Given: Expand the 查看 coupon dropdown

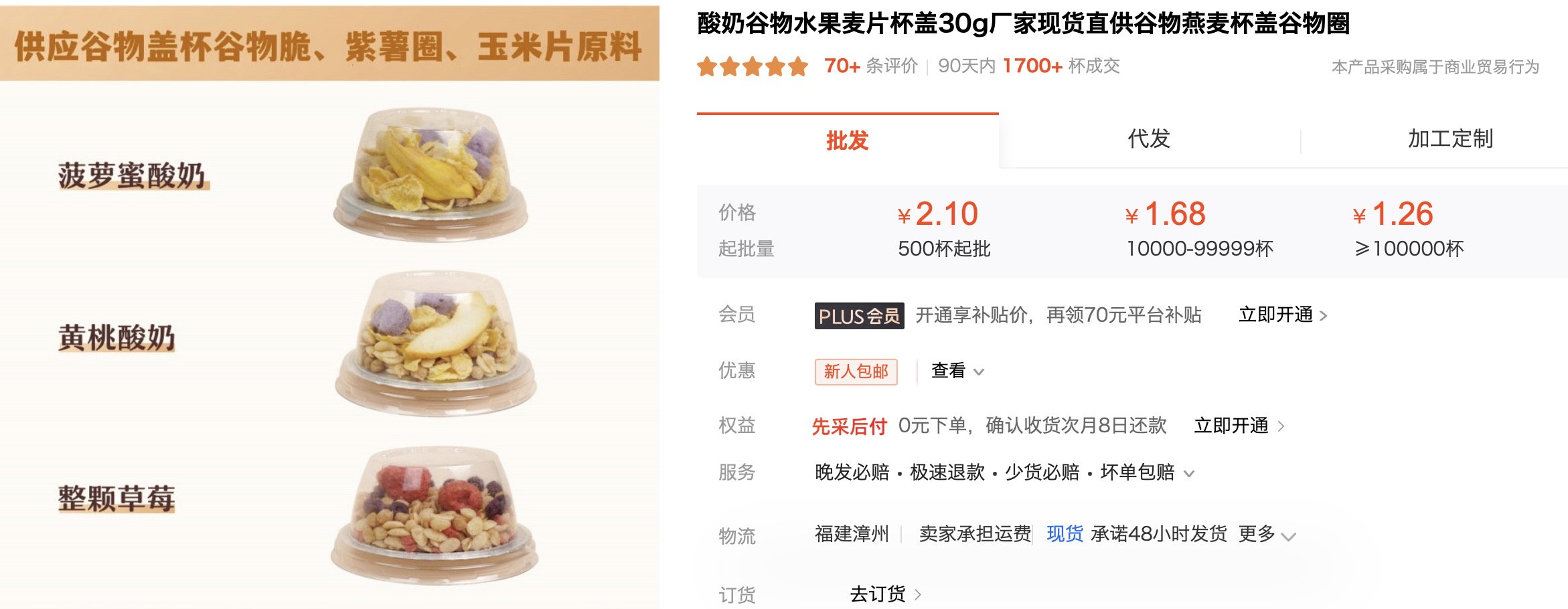Looking at the screenshot, I should point(958,371).
